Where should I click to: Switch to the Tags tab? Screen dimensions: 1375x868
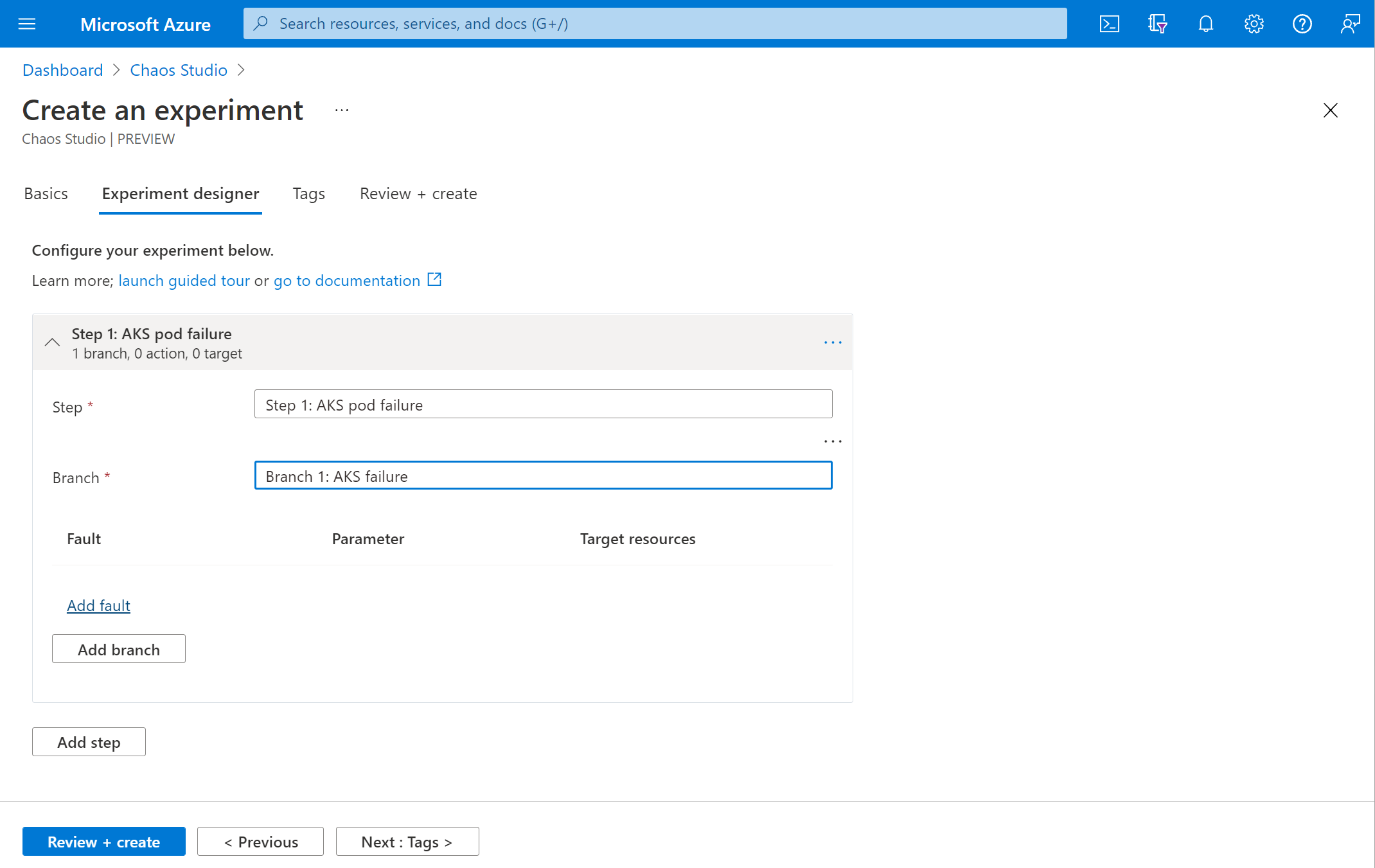coord(308,192)
